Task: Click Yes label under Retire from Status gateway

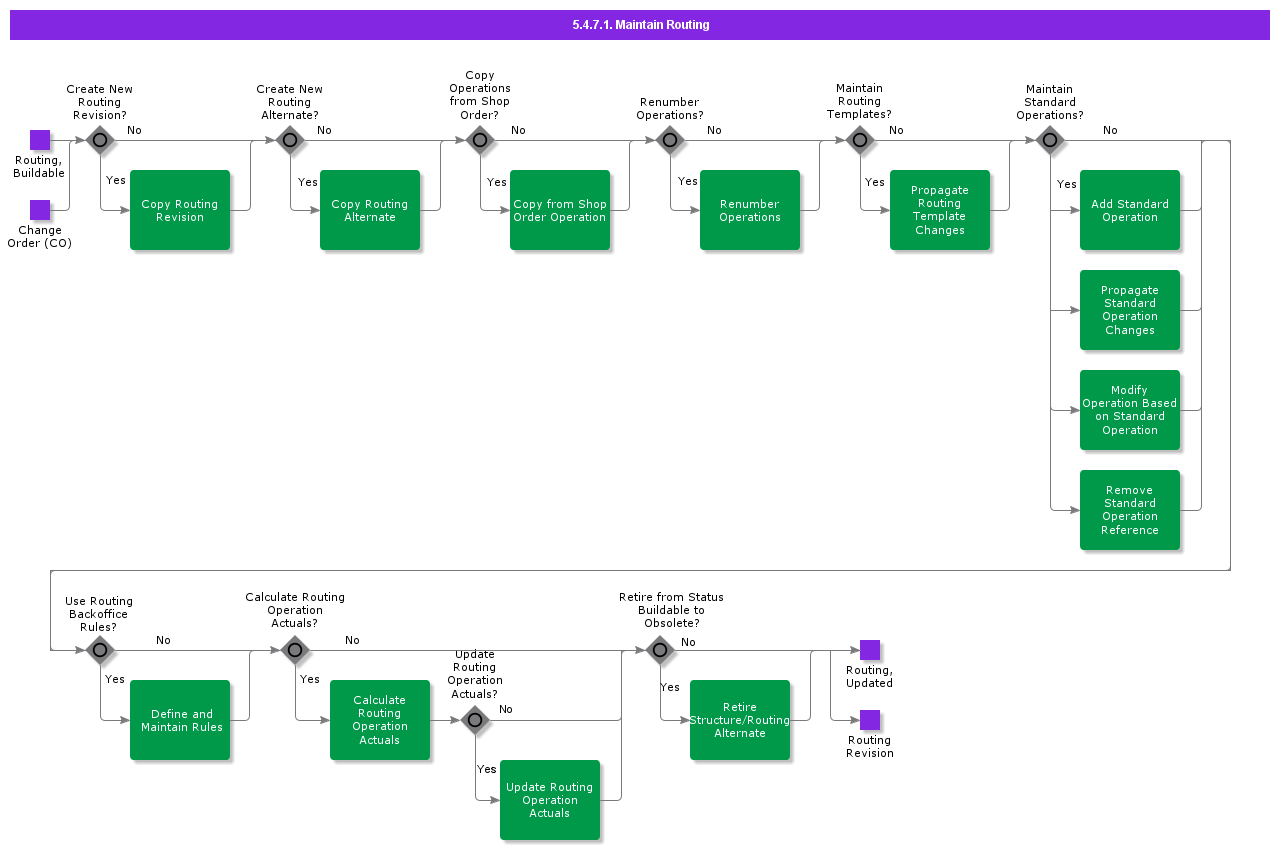Action: click(670, 687)
